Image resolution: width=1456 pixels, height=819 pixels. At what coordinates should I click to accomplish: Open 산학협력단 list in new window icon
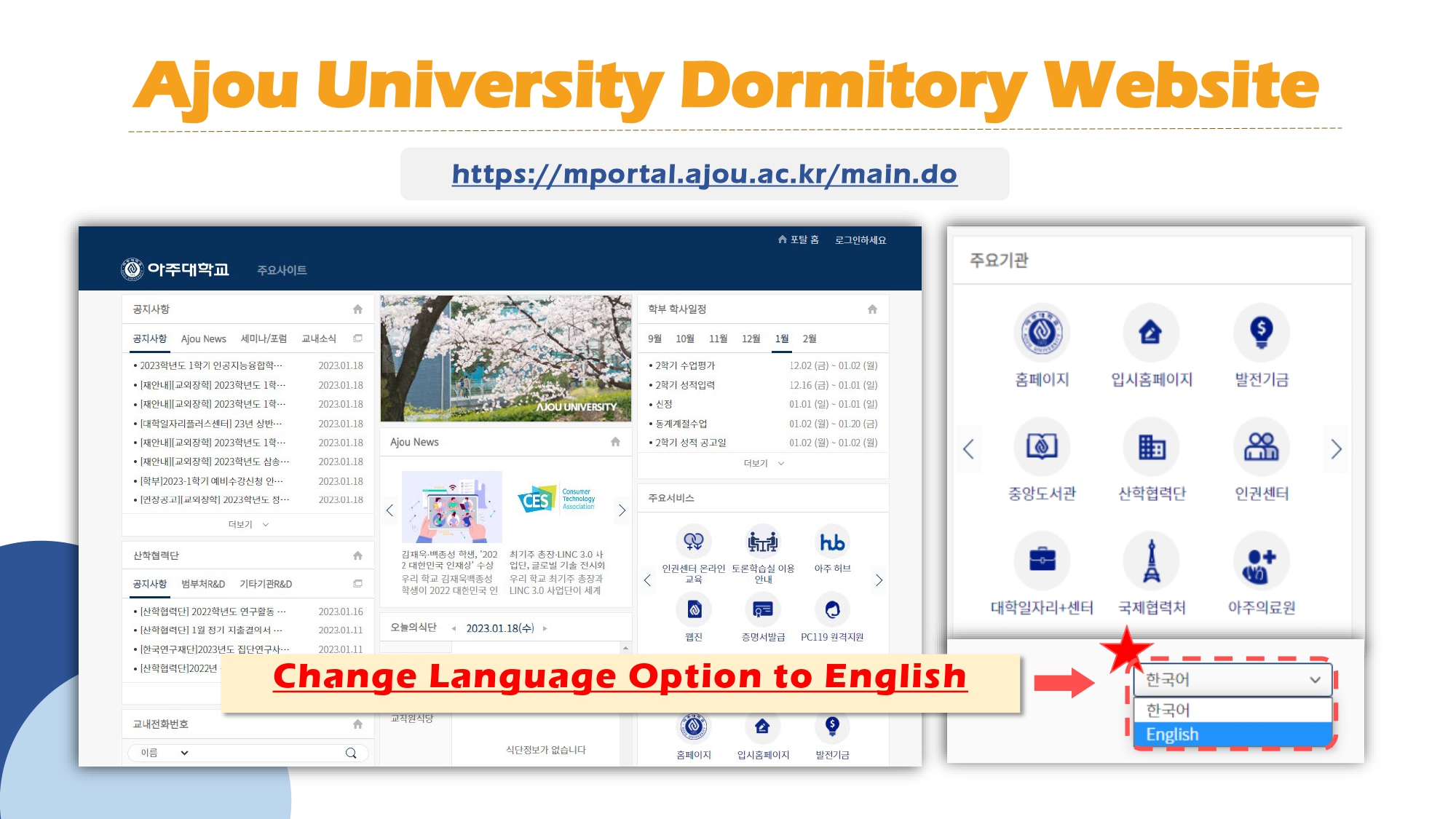coord(357,584)
